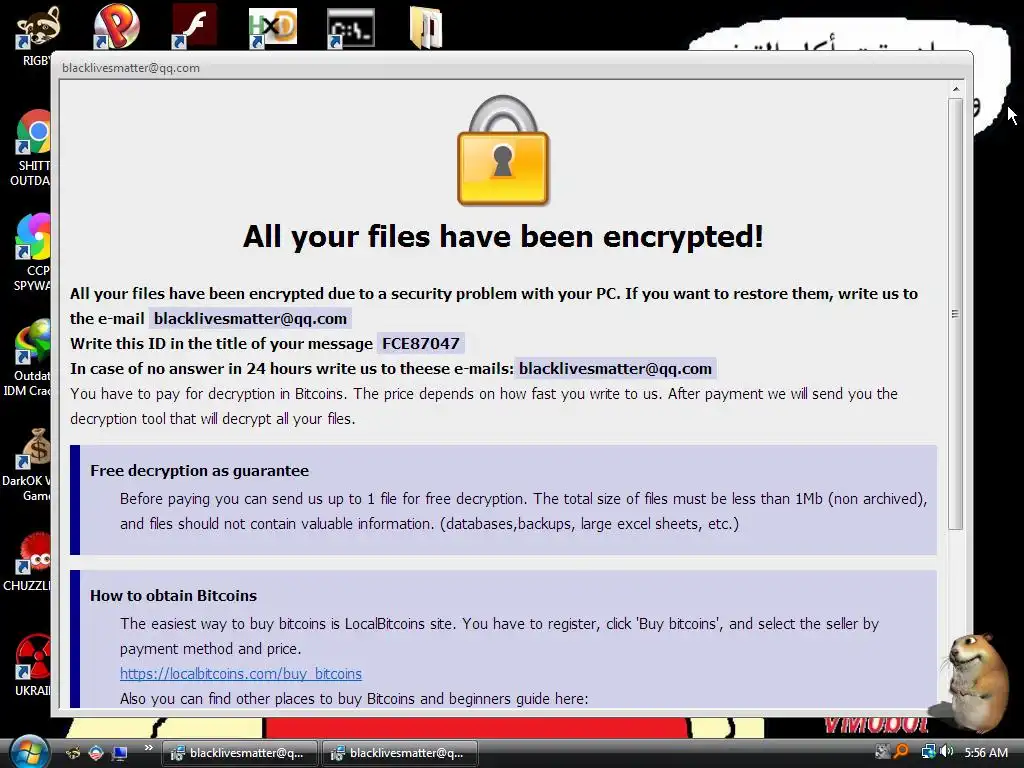The width and height of the screenshot is (1024, 768).
Task: Switch to first blacklivesmatter taskbar window
Action: pos(239,753)
